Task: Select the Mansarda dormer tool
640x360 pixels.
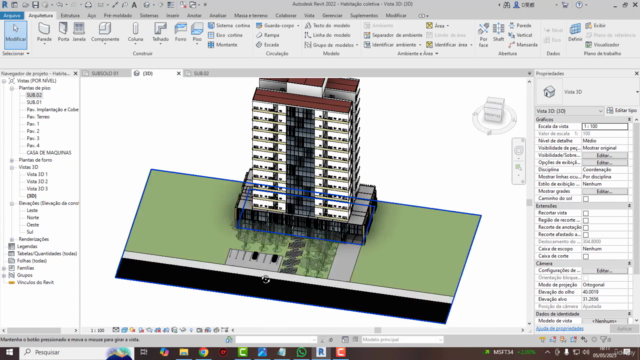Action: coord(523,45)
